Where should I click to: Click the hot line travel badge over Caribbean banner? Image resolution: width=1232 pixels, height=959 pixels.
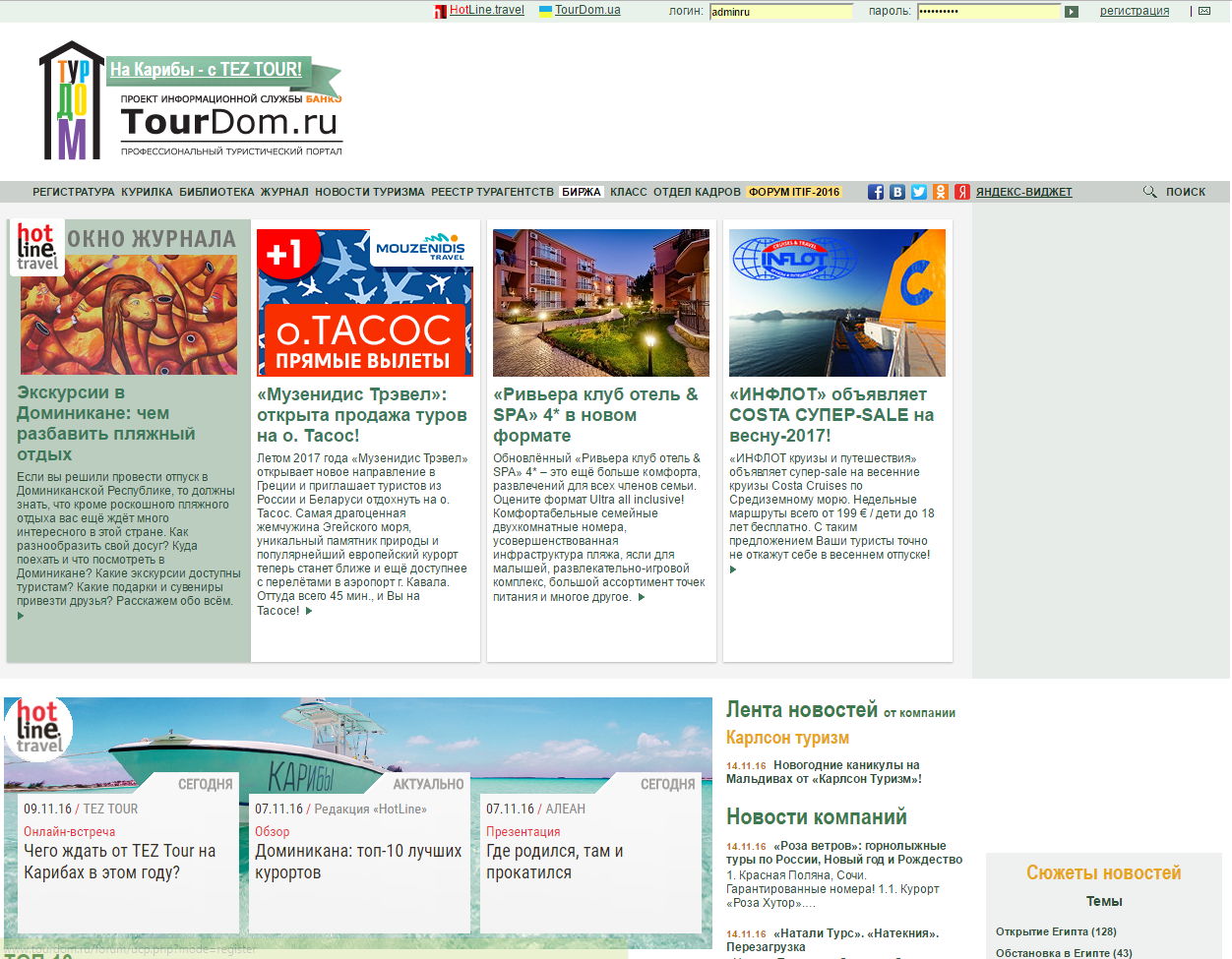coord(38,728)
